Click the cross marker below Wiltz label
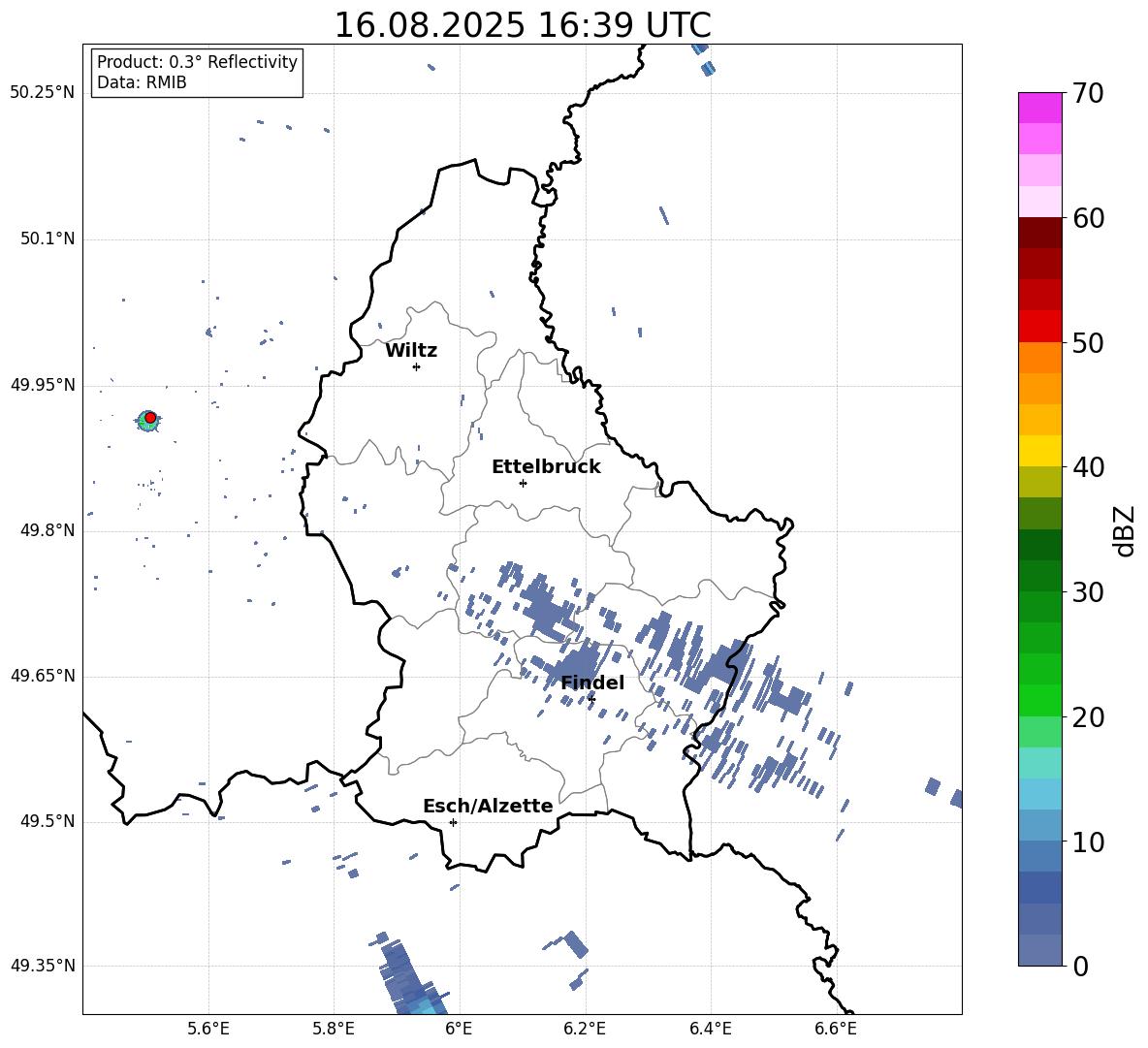Image resolution: width=1148 pixels, height=1048 pixels. point(417,366)
